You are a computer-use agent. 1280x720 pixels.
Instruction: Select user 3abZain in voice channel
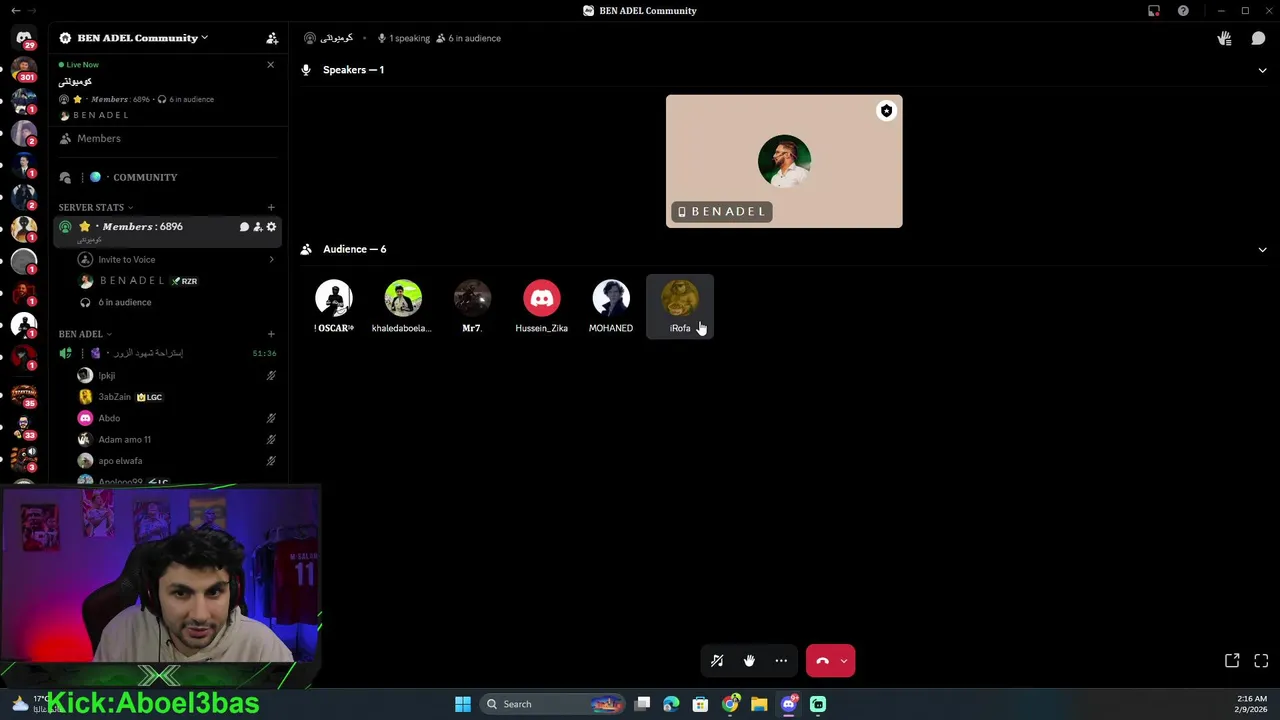pos(176,397)
